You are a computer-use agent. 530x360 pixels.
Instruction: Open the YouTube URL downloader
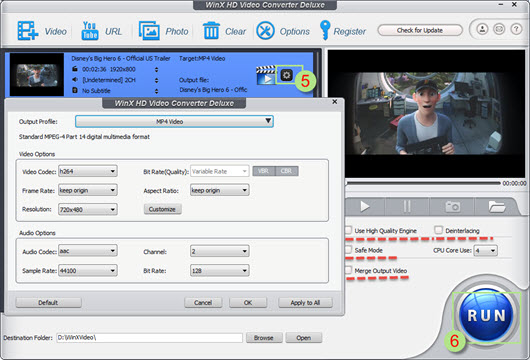click(90, 31)
